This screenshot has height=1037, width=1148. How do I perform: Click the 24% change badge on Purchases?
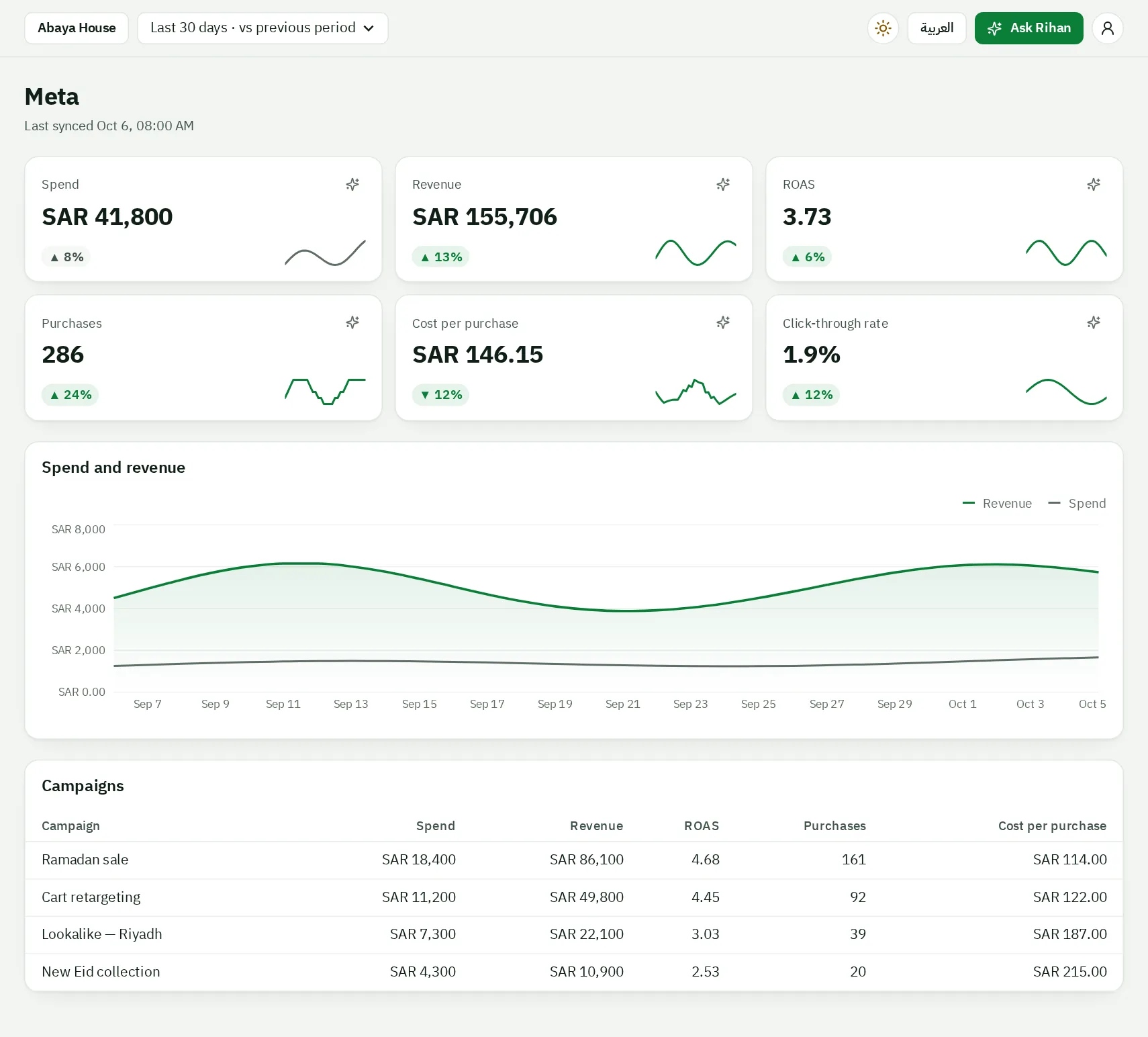pos(70,395)
